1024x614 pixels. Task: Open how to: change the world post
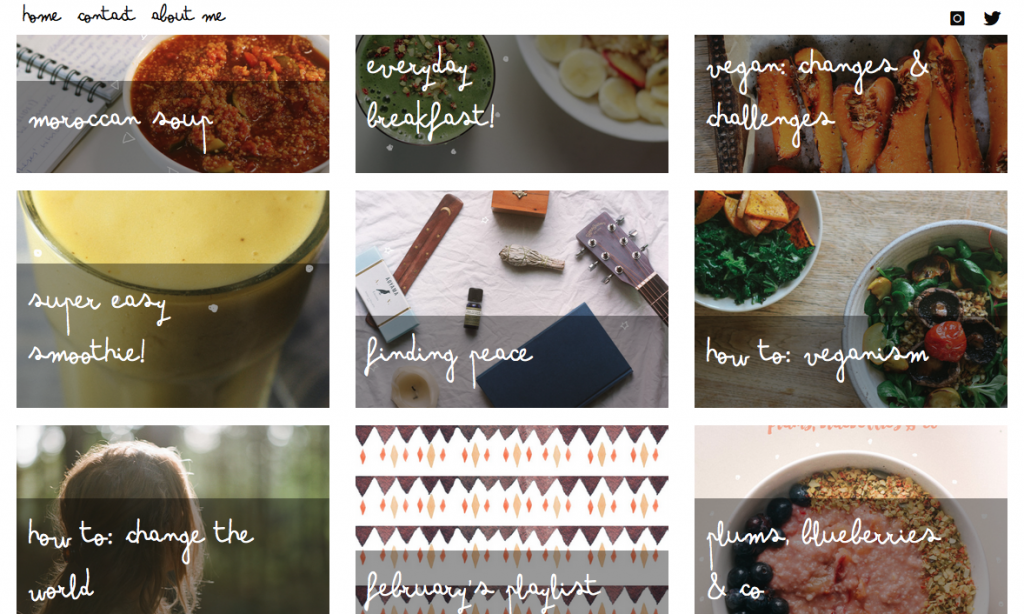(173, 520)
